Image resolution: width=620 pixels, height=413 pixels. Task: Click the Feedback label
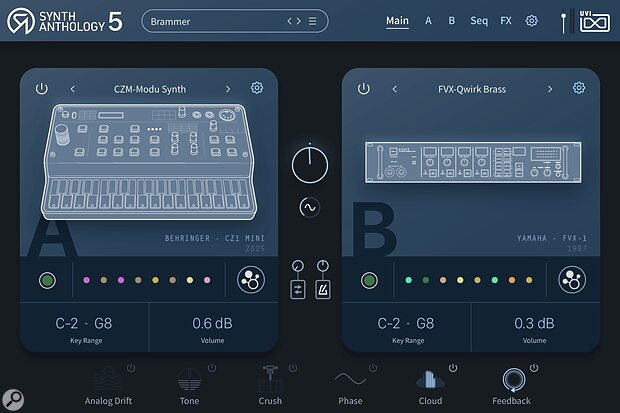[511, 401]
